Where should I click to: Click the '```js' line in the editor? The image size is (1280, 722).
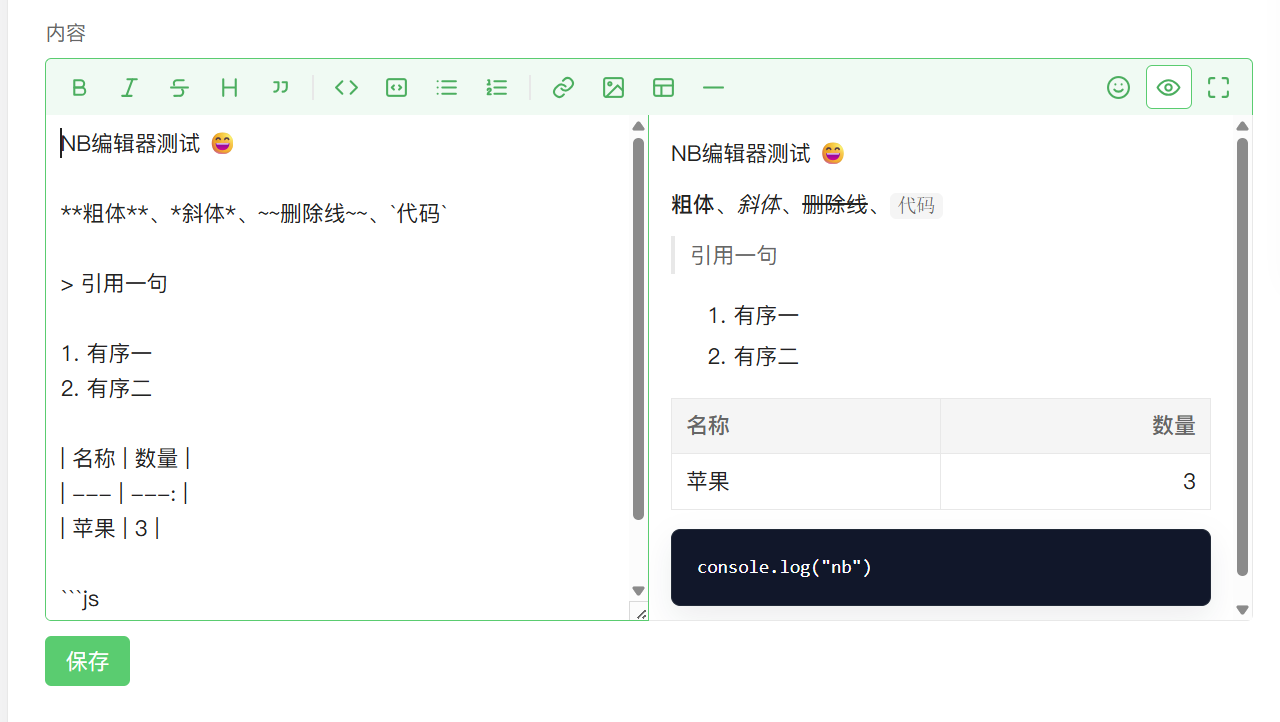click(80, 599)
